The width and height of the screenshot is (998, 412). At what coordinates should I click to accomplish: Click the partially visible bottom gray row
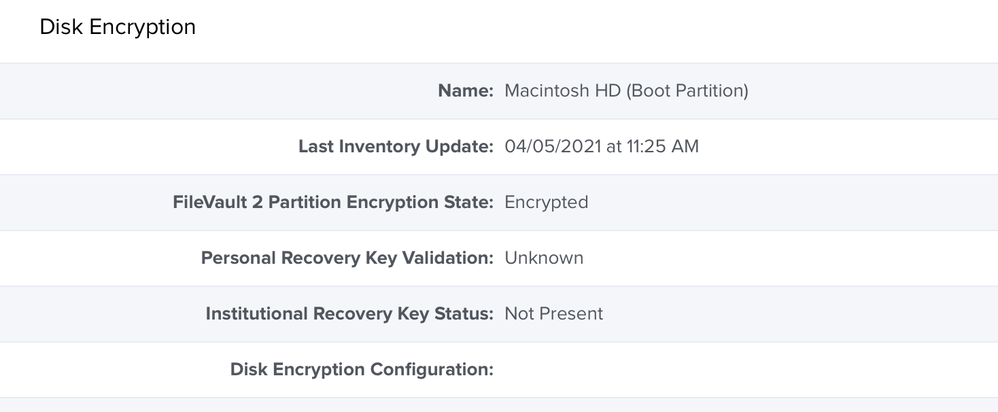(x=499, y=405)
